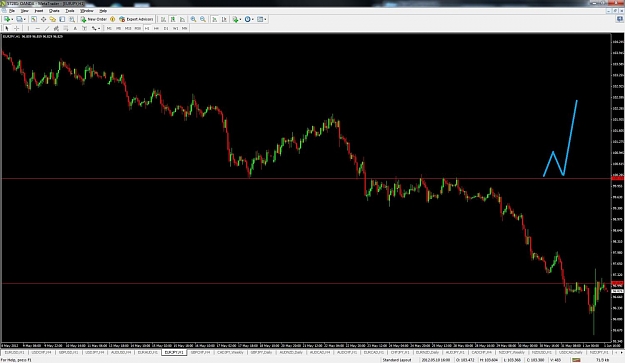
Task: Zoom out the chart
Action: tap(203, 19)
